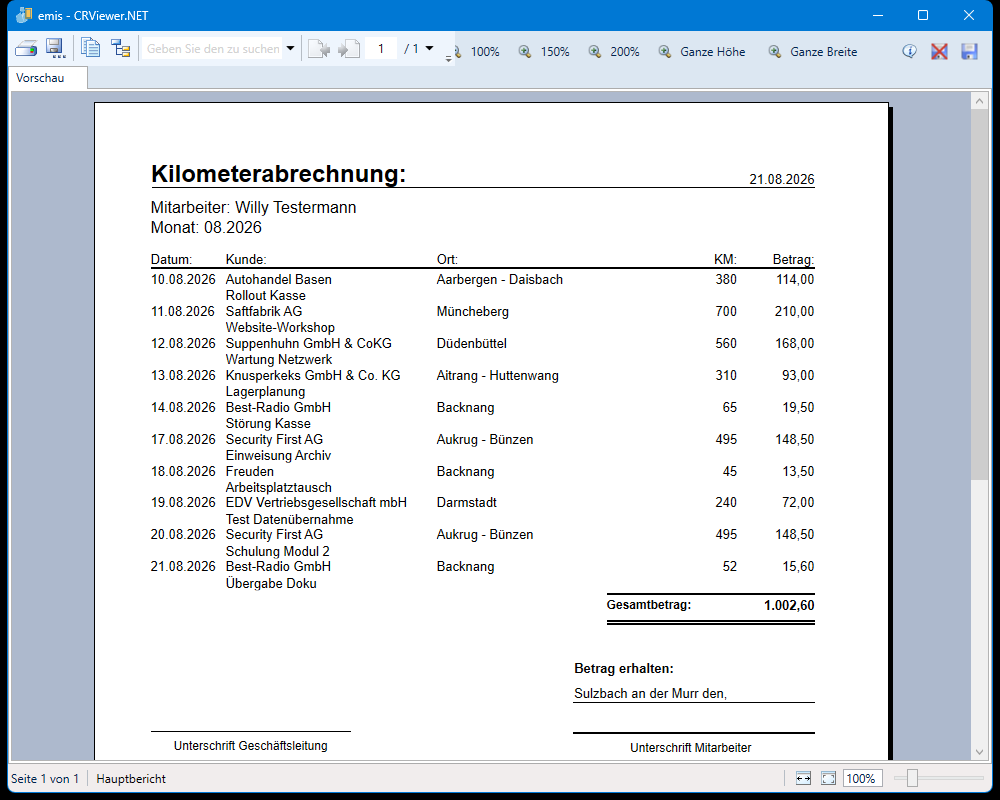Click customer 'Autohandel Basen'

pyautogui.click(x=279, y=279)
